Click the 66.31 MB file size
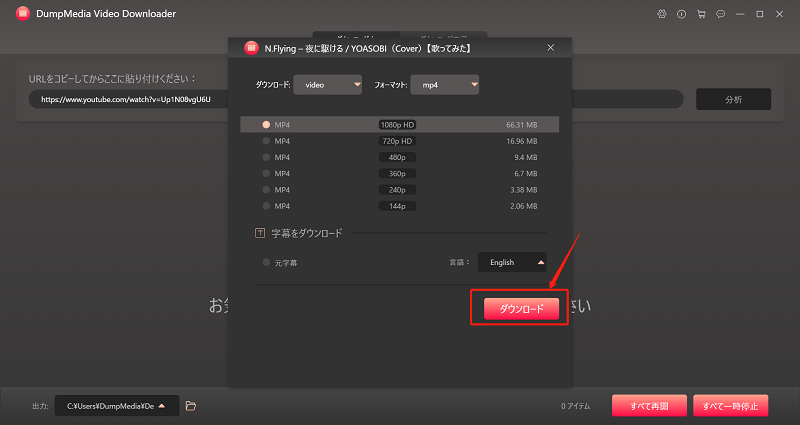 coord(521,124)
